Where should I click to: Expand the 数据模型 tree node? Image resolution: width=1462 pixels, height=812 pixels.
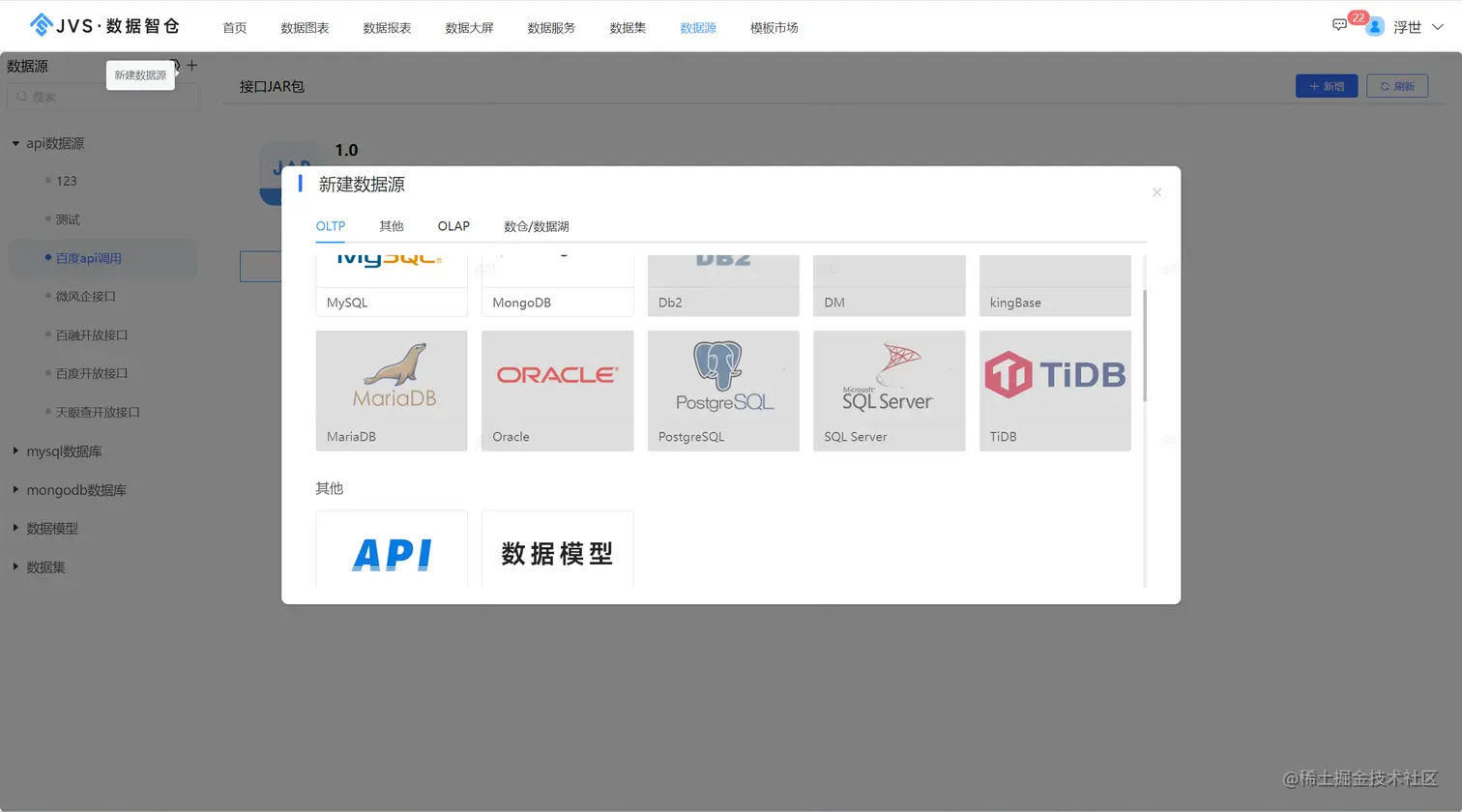(15, 529)
